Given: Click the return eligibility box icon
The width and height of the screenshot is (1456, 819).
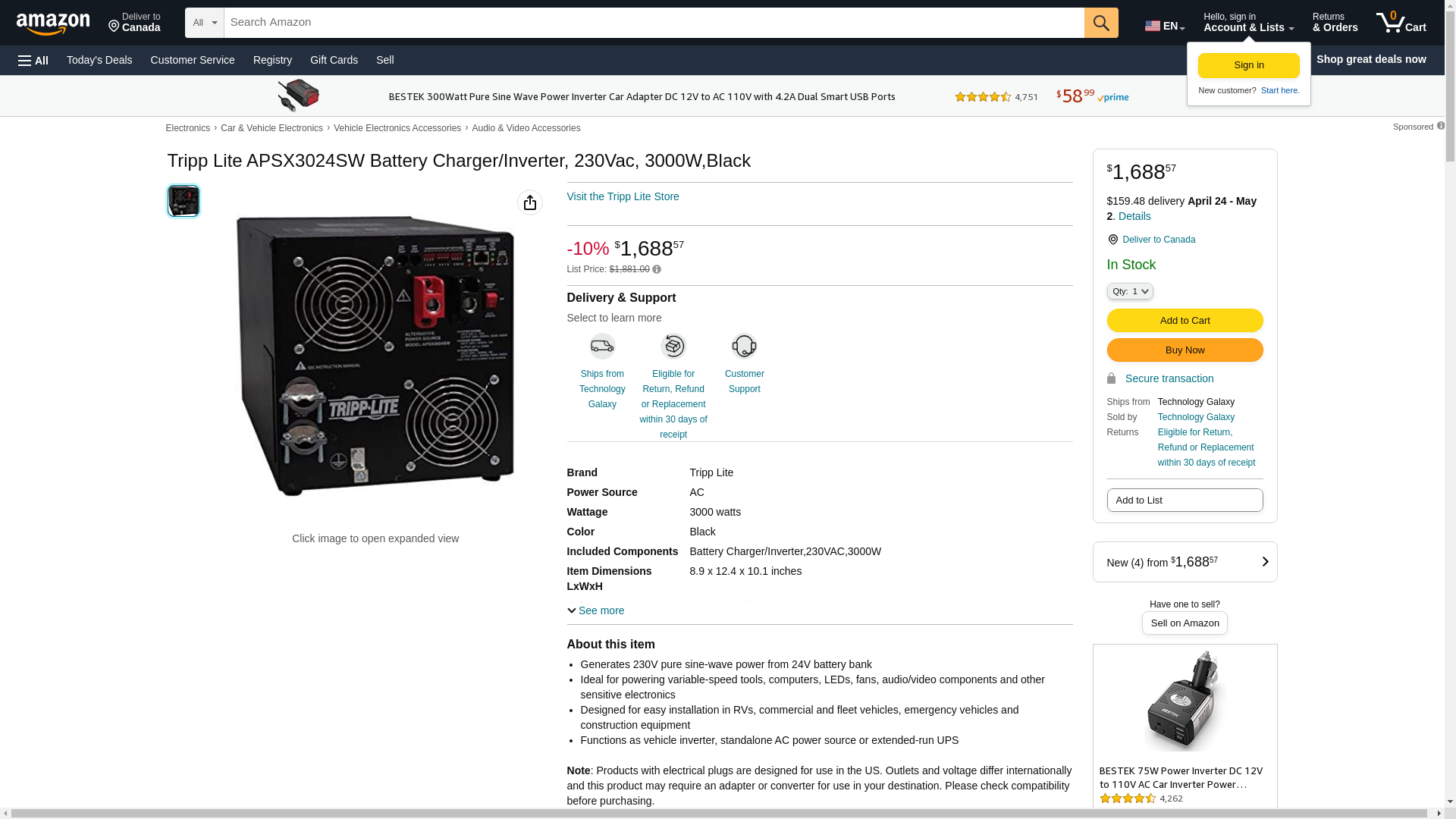Looking at the screenshot, I should (x=673, y=346).
